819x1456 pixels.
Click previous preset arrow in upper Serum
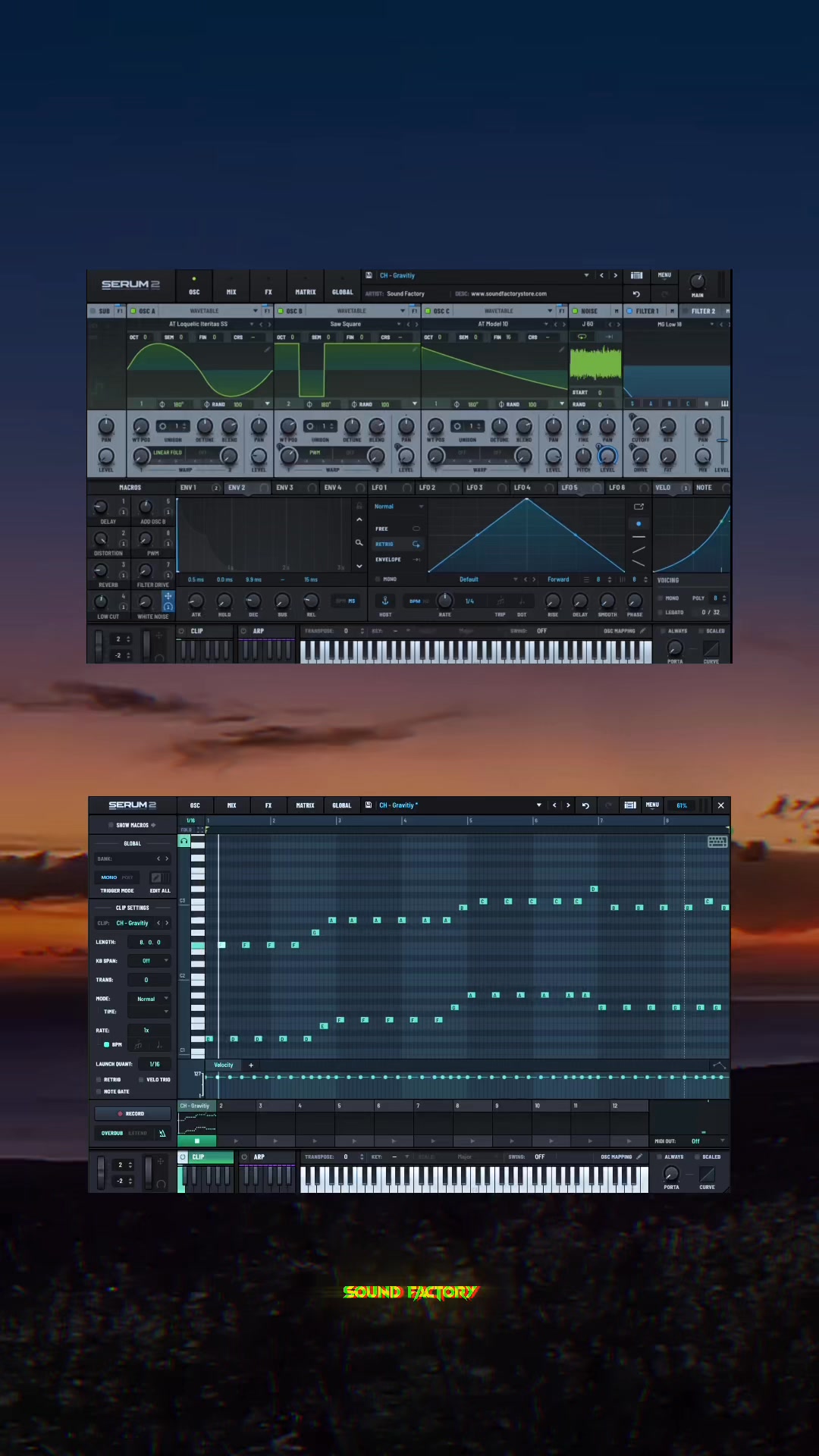(x=601, y=275)
